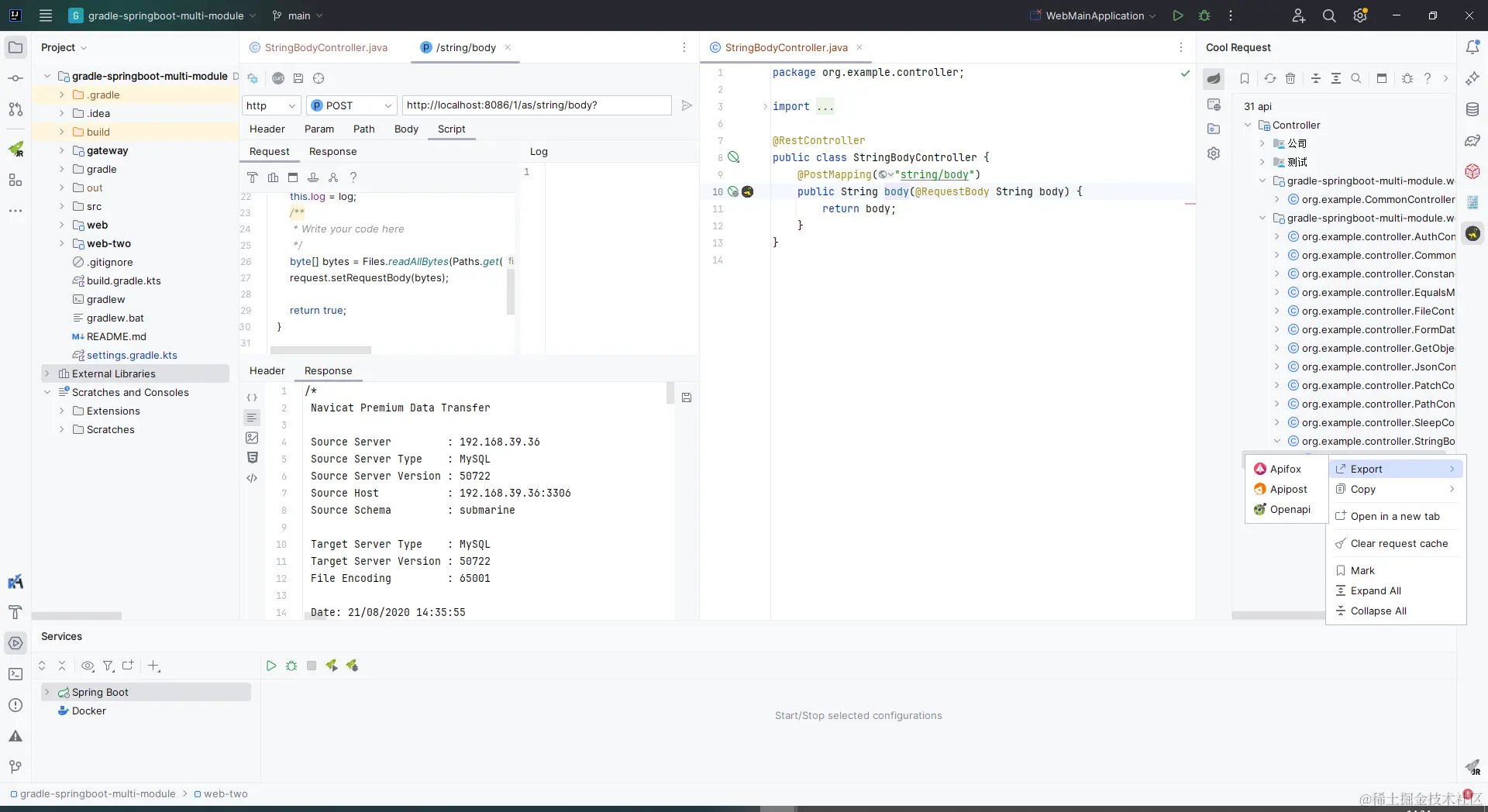Toggle the Structure tool window stripe button
The image size is (1488, 812).
15,181
